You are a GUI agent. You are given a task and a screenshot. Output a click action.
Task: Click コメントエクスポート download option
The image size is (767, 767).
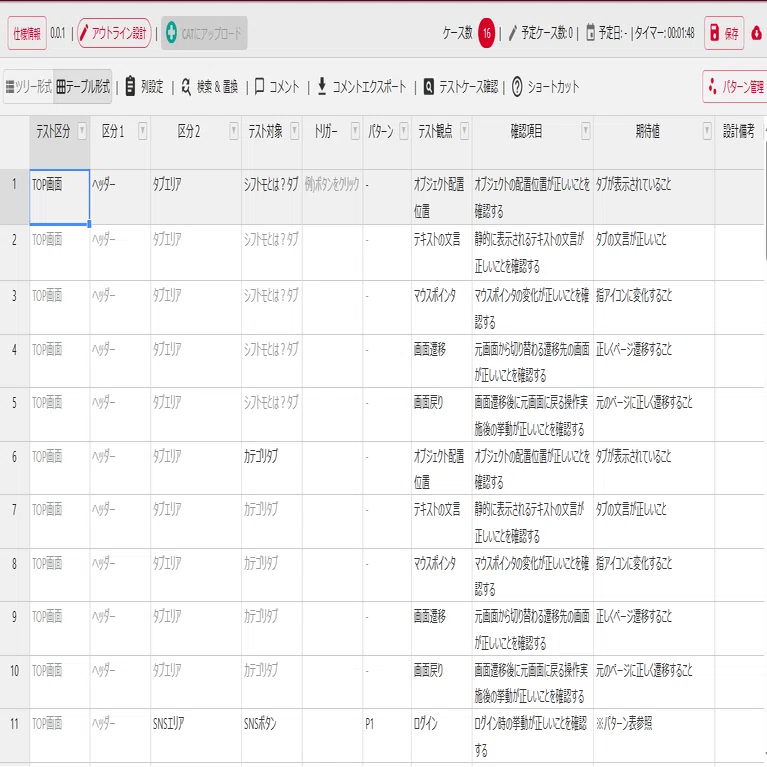(x=362, y=87)
